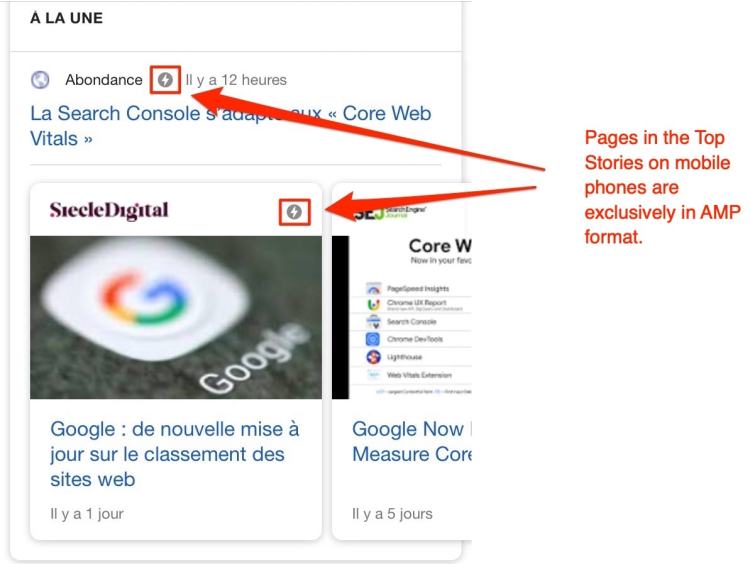Click the Abondance source name
The image size is (750, 564).
click(104, 80)
